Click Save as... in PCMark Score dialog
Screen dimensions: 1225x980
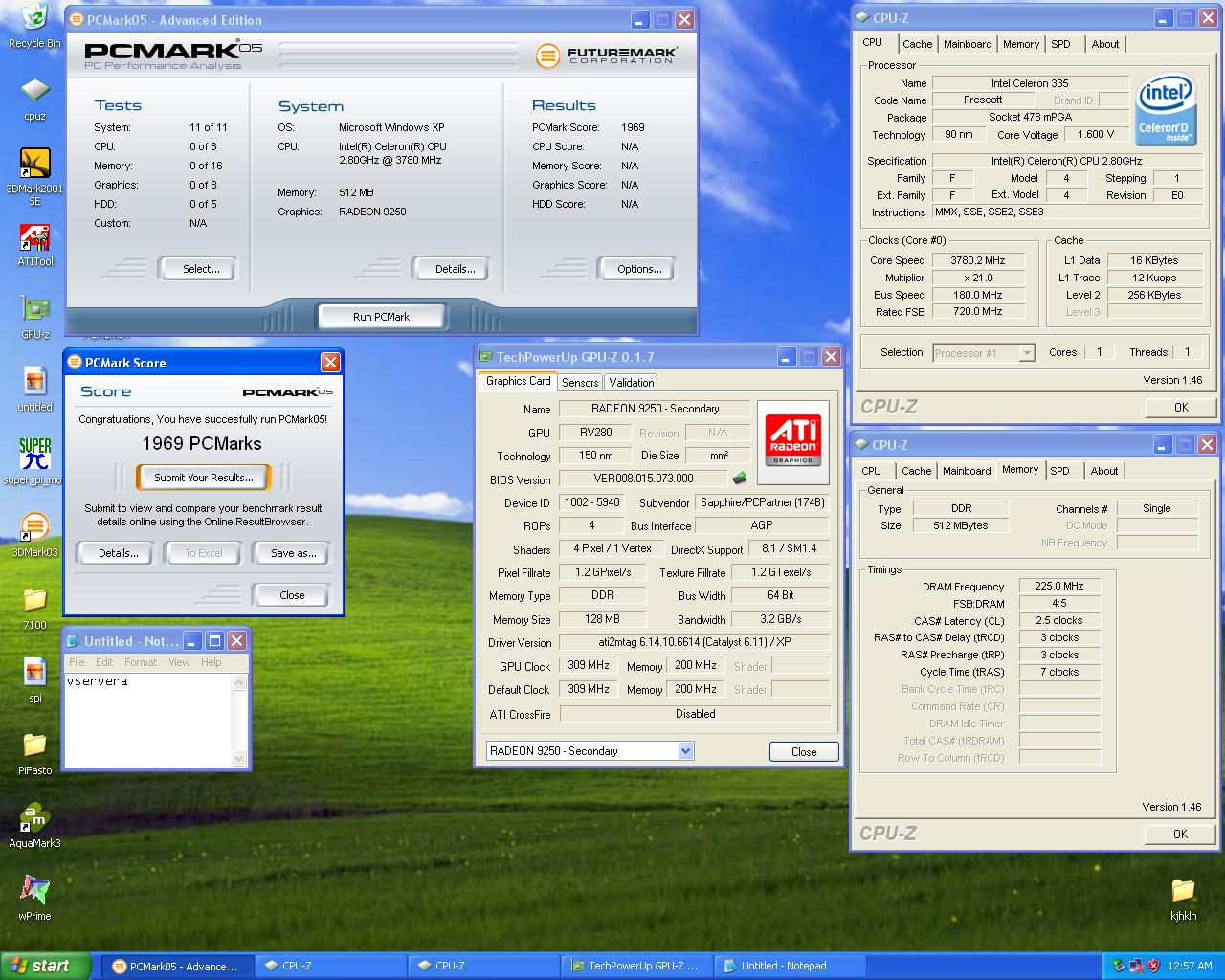(x=293, y=553)
